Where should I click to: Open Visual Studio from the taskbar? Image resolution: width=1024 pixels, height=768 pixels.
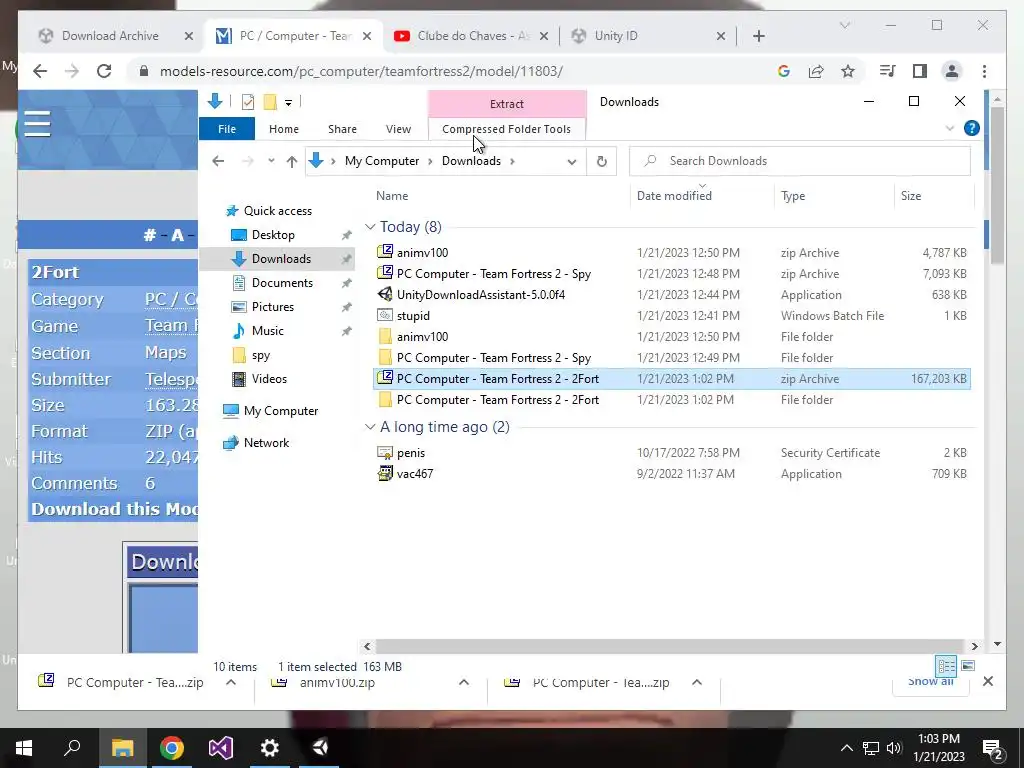click(221, 748)
